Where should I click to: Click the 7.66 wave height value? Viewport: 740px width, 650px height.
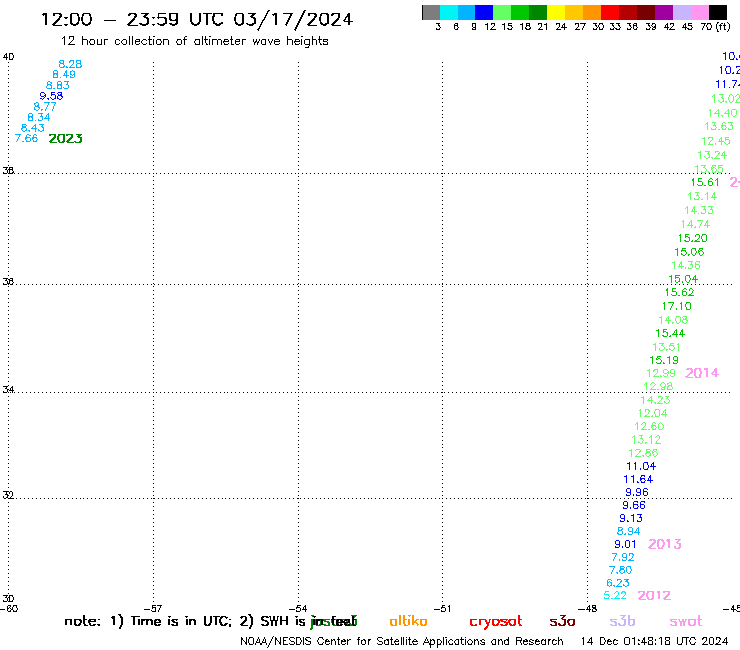coord(26,138)
